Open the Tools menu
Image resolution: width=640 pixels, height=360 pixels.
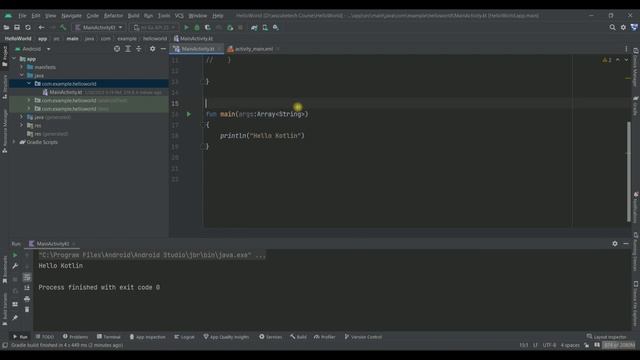pos(164,16)
